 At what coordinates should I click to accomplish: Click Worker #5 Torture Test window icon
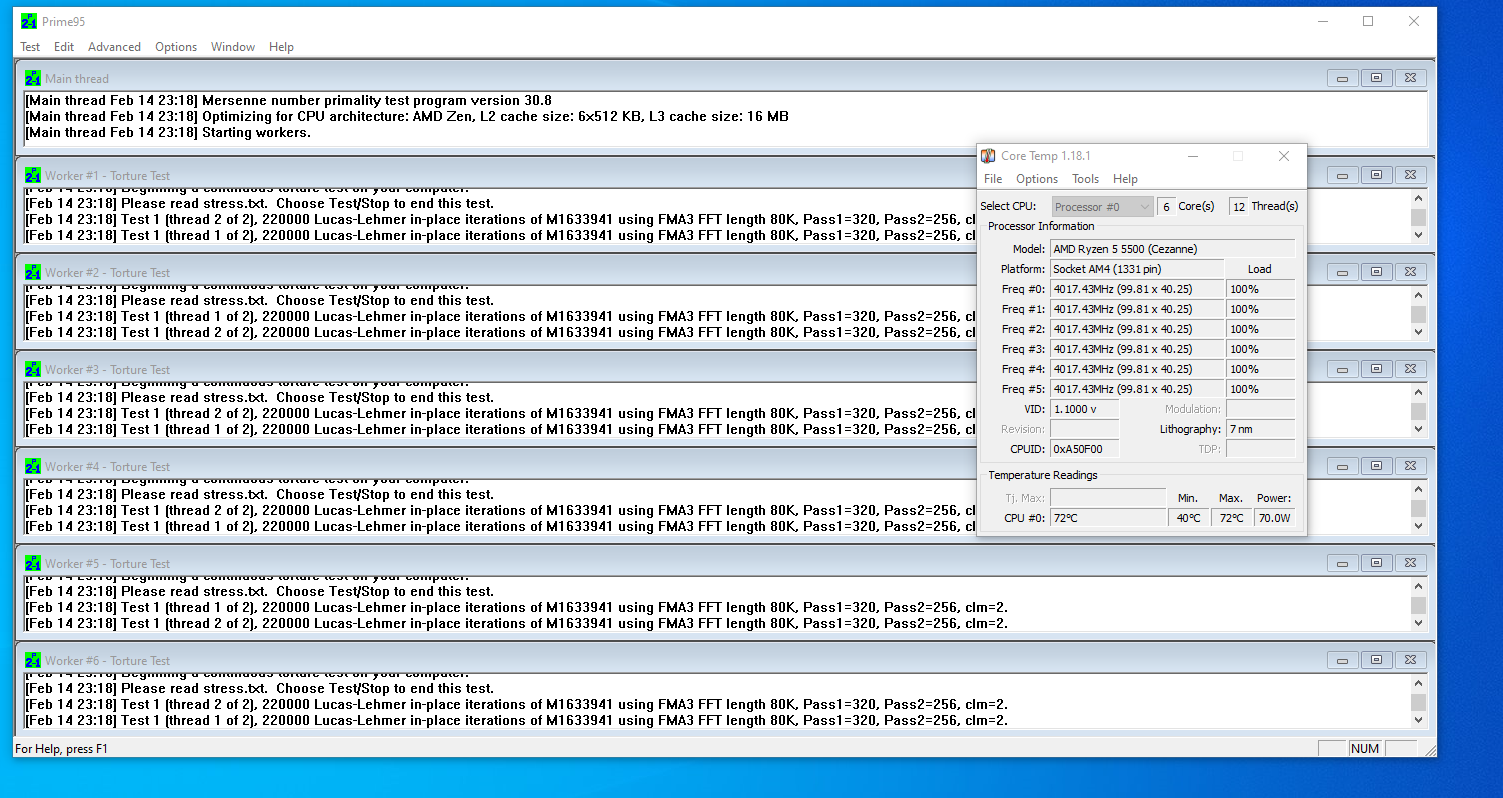tap(33, 563)
